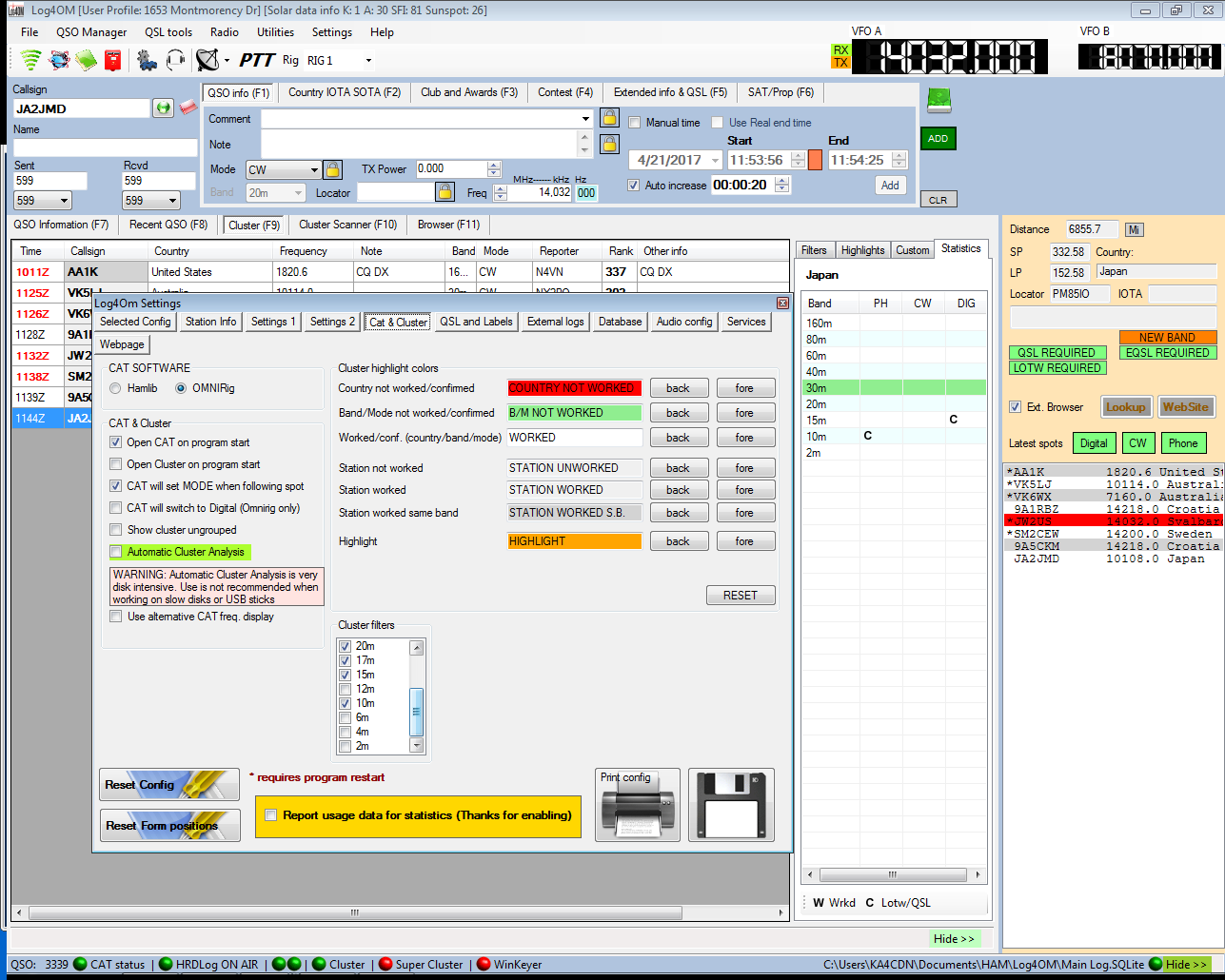Expand the Comment combo box
The height and width of the screenshot is (980, 1225).
585,119
